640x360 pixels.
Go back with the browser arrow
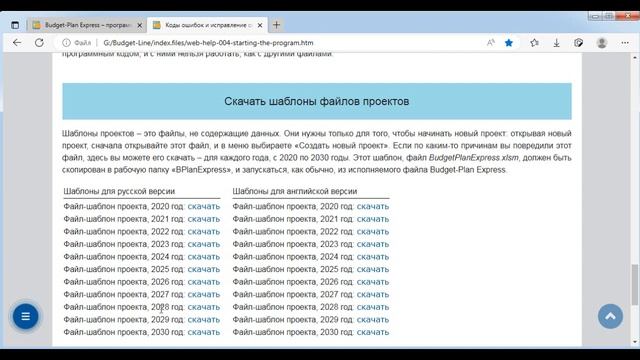[x=17, y=42]
